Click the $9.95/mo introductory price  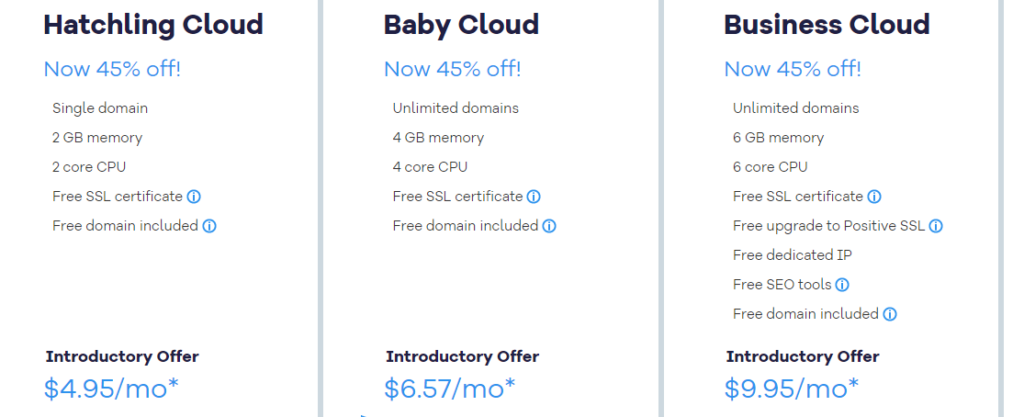[x=792, y=388]
